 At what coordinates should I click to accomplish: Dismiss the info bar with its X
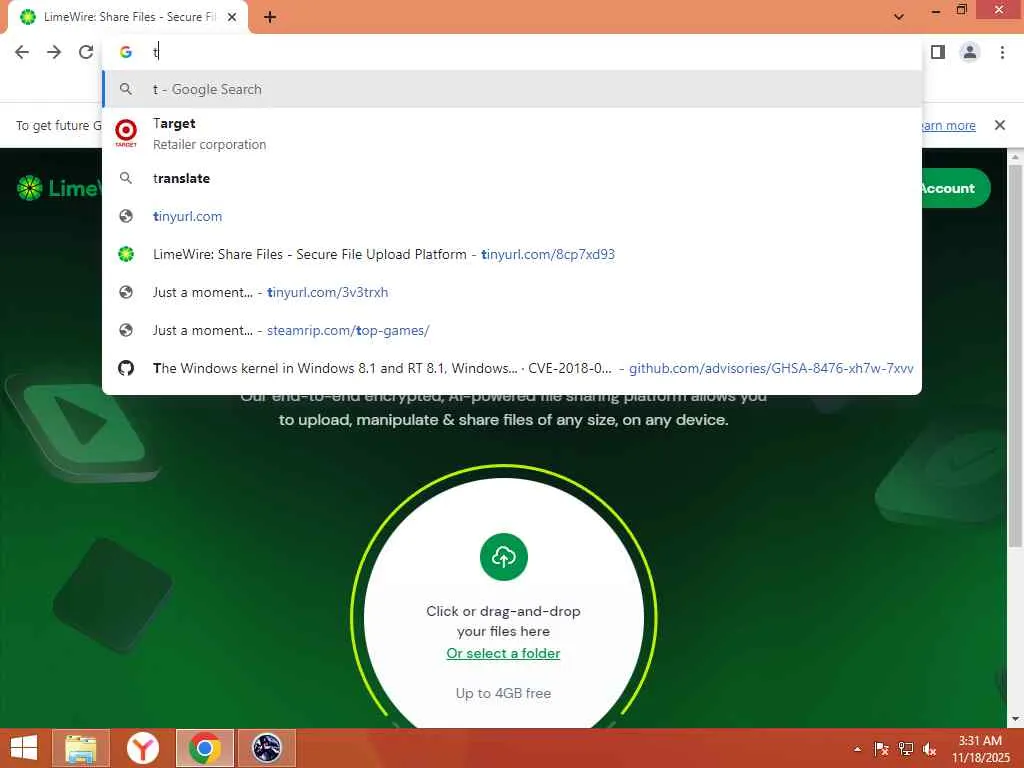999,125
